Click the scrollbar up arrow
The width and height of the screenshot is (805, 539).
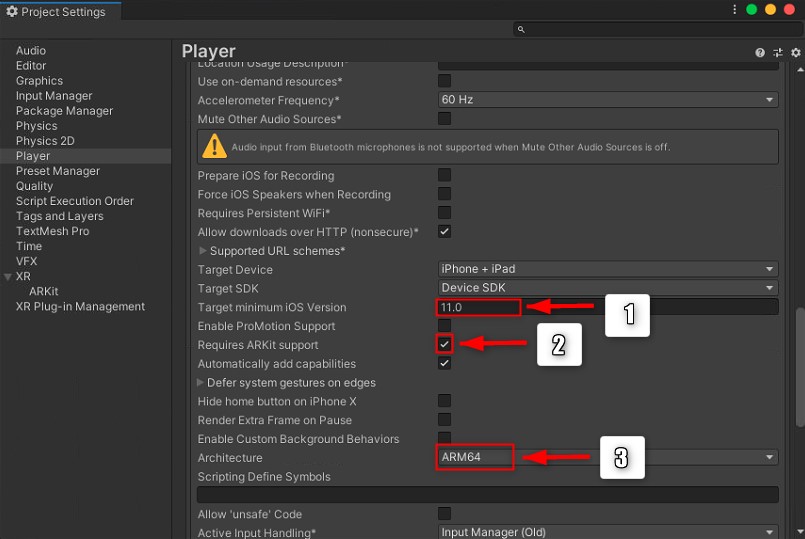coord(800,70)
